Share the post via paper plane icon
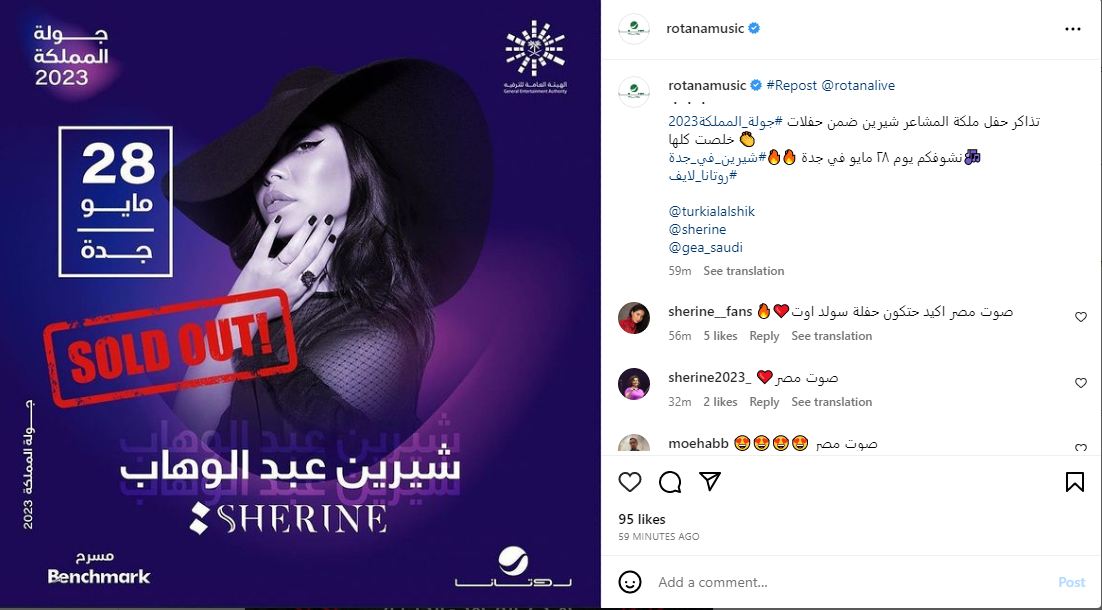The height and width of the screenshot is (610, 1102). pos(711,481)
